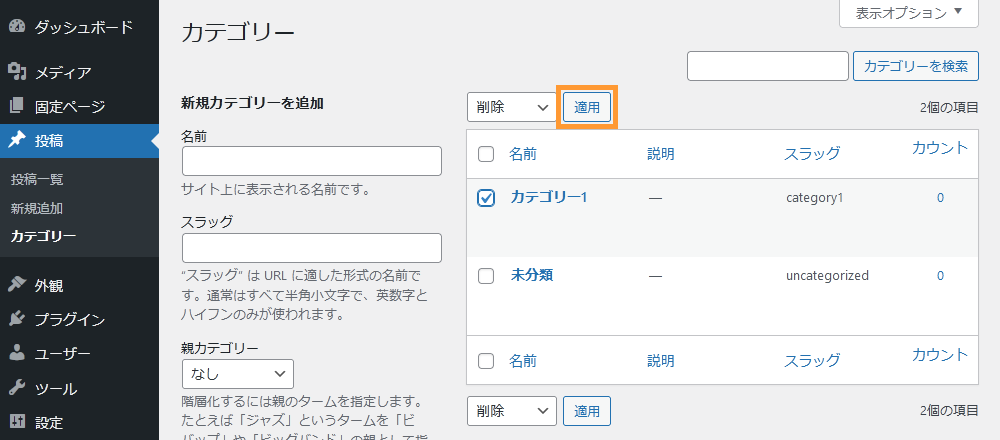1000x440 pixels.
Task: Focus the 名前 input for new category
Action: point(312,161)
